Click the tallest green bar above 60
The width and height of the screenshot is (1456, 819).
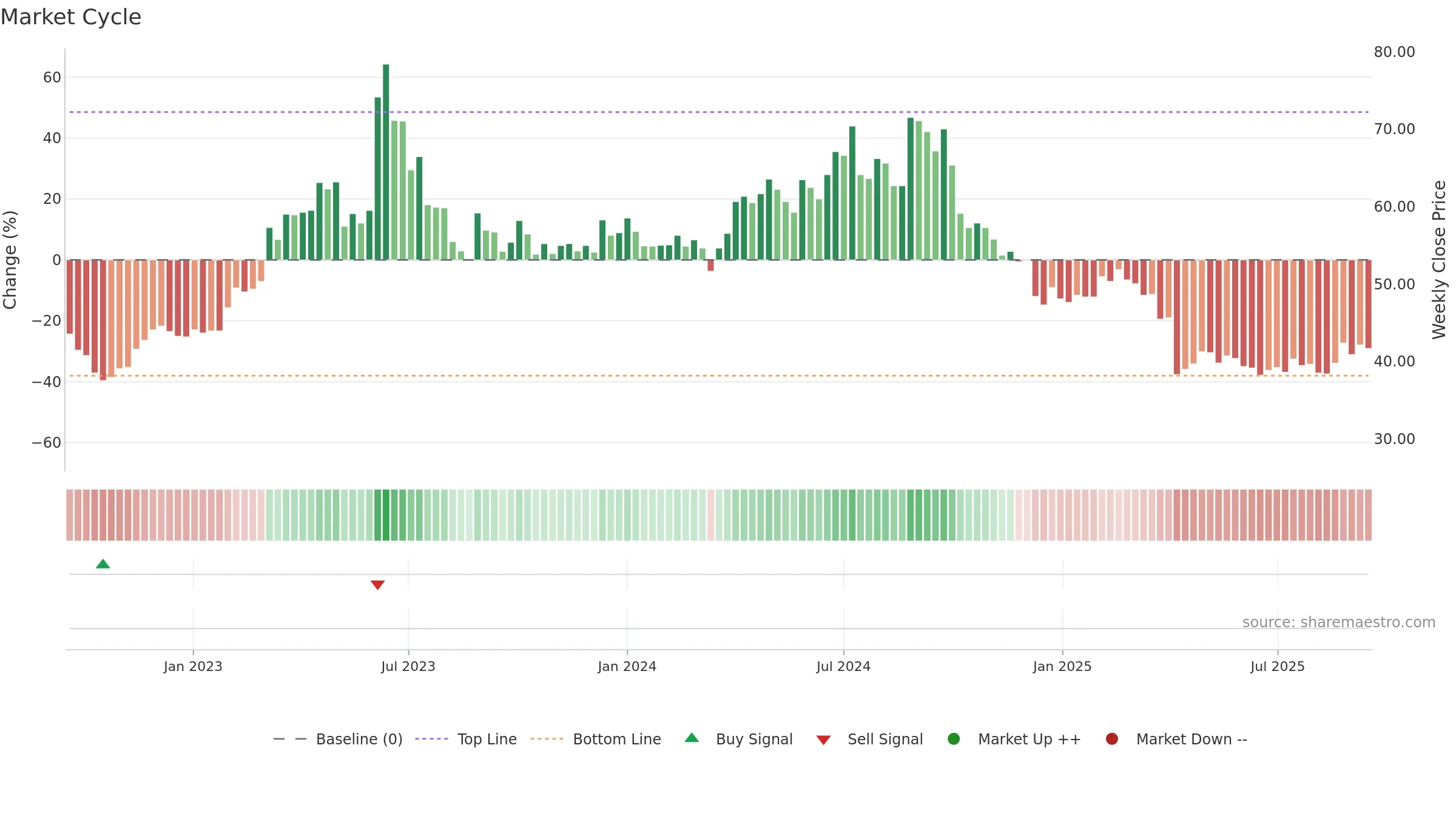coord(386,162)
